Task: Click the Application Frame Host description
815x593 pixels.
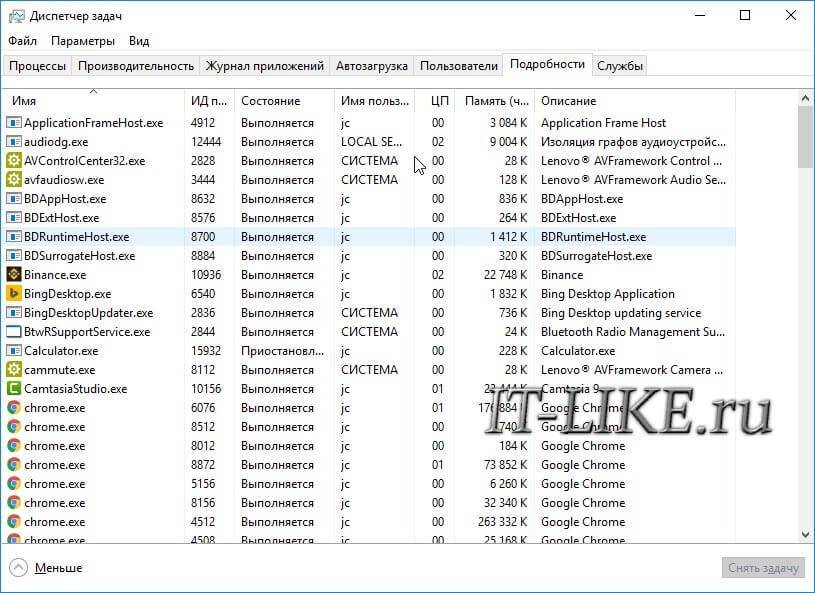Action: [603, 123]
